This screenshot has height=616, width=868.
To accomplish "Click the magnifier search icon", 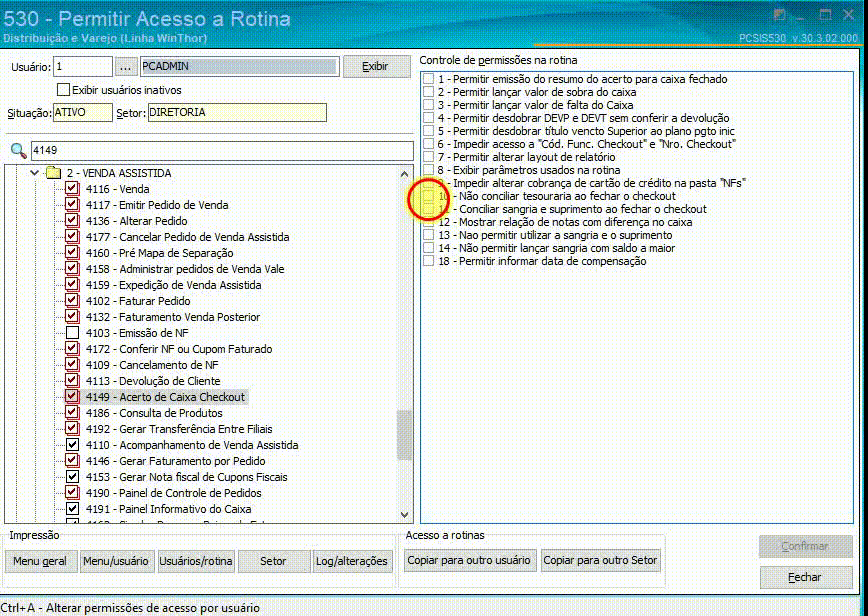I will click(x=18, y=151).
